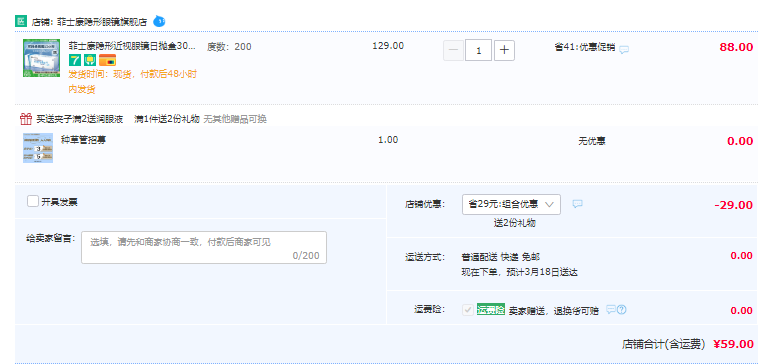Image resolution: width=765 pixels, height=364 pixels.
Task: Click the 省41:优惠促销 promotion text
Action: tap(585, 47)
